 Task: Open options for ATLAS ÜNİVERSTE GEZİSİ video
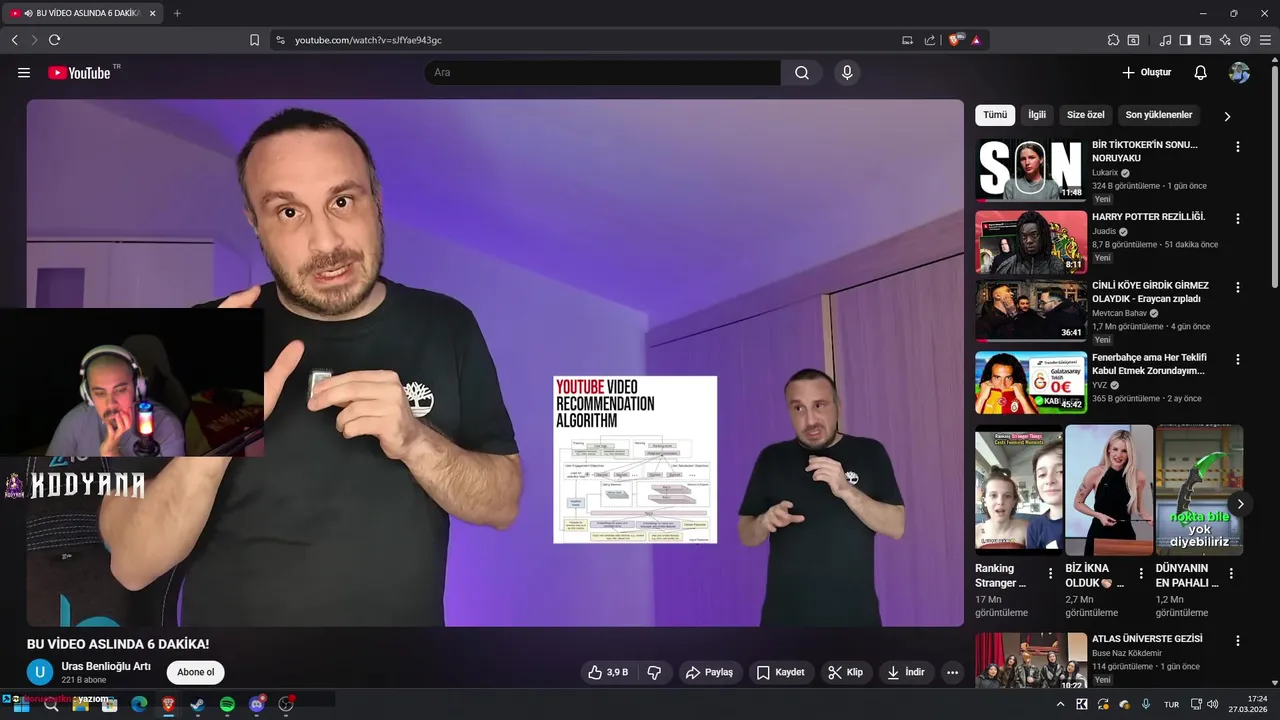click(1238, 641)
